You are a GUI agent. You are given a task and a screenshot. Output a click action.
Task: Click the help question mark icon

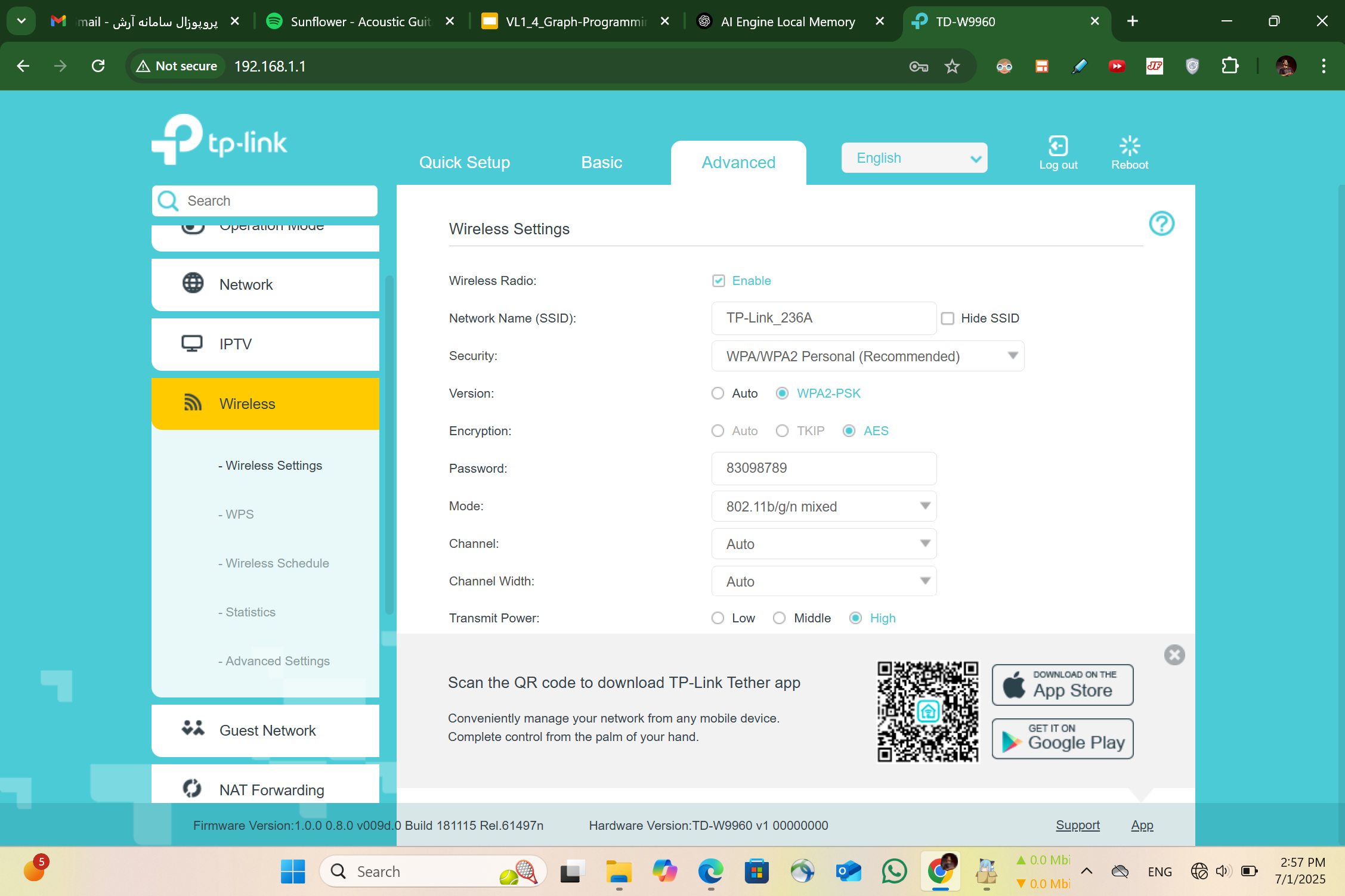[x=1161, y=224]
